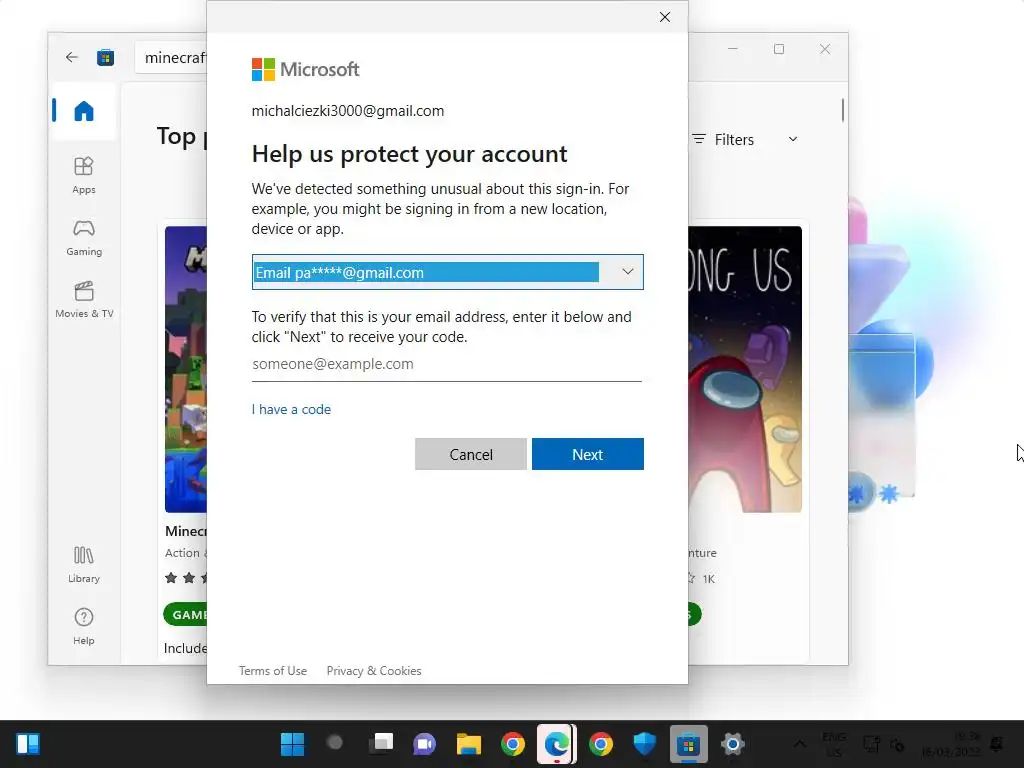Open Gaming section in Store sidebar
The image size is (1024, 768).
84,238
